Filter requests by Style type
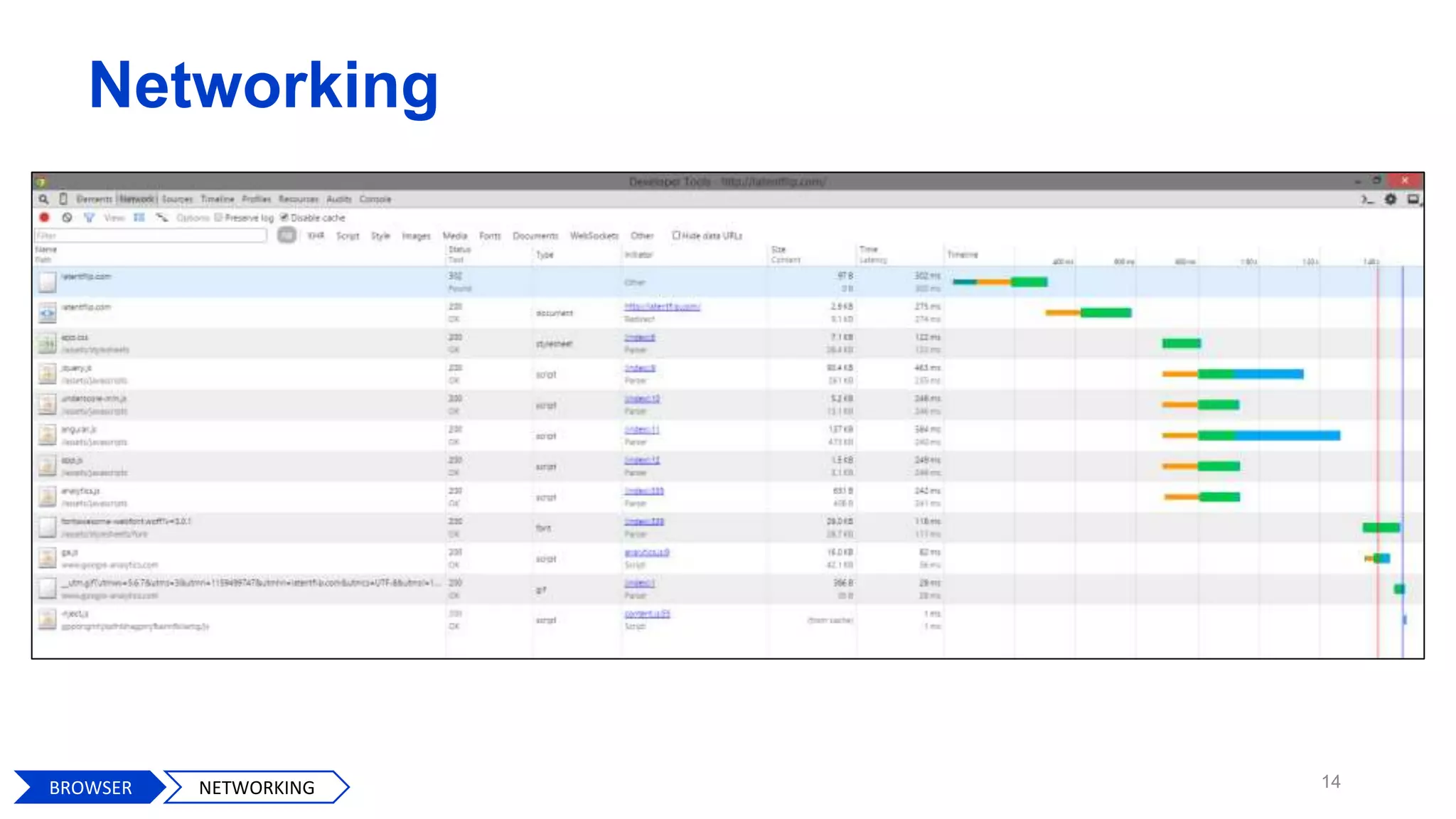Image resolution: width=1456 pixels, height=819 pixels. click(x=380, y=236)
